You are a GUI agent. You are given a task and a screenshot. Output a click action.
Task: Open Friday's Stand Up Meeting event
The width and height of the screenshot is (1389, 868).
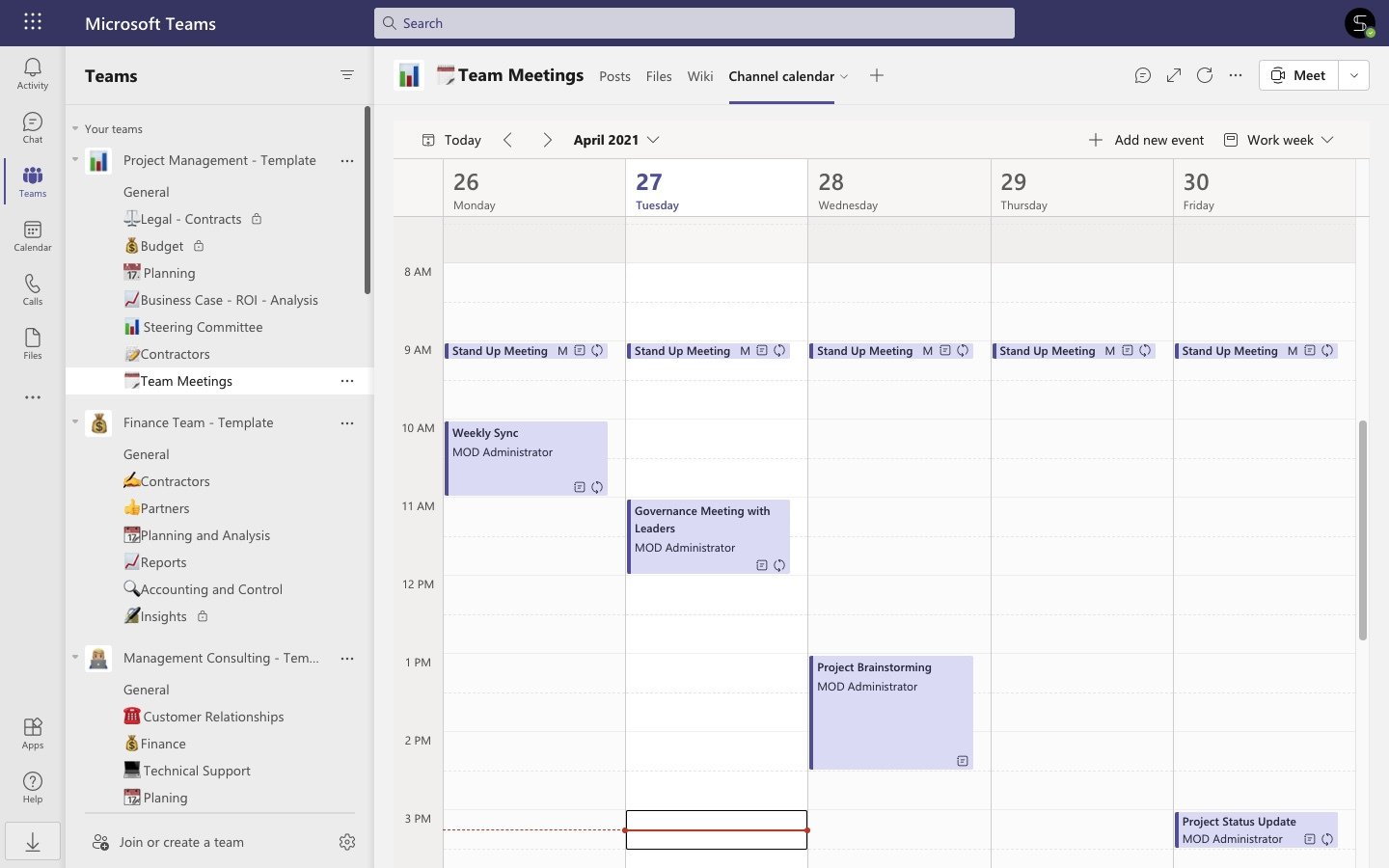pos(1256,351)
